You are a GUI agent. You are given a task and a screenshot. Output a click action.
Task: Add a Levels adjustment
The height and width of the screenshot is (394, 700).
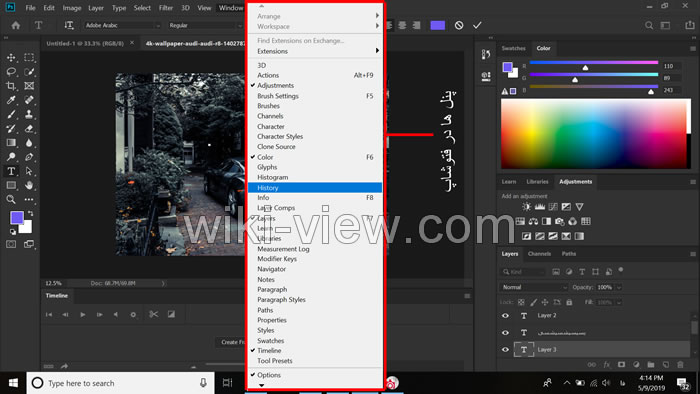[540, 207]
